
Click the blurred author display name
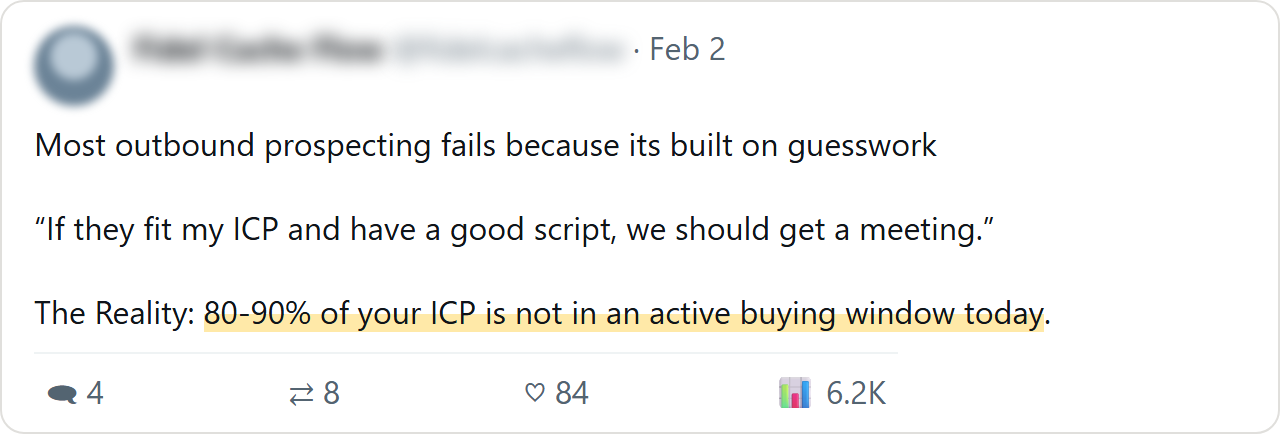click(x=257, y=49)
